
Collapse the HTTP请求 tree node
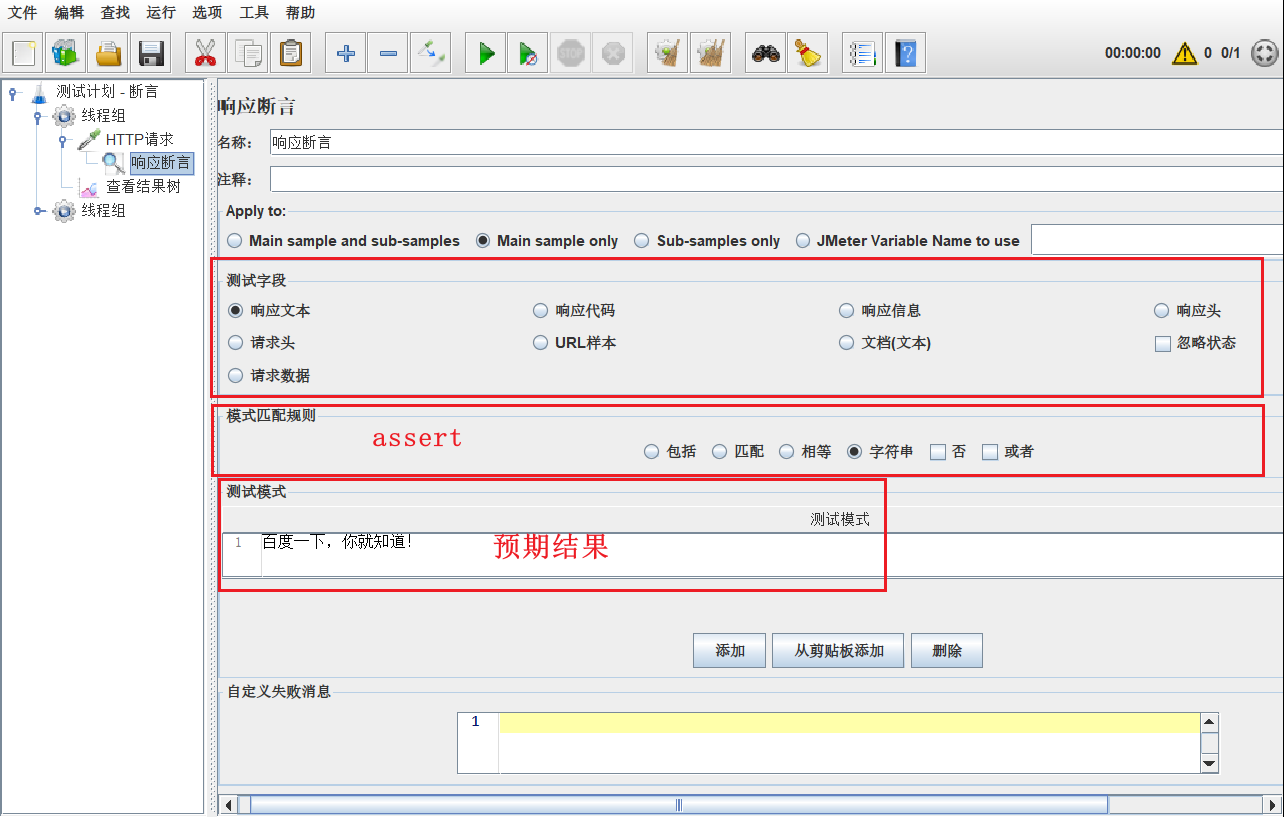point(63,141)
